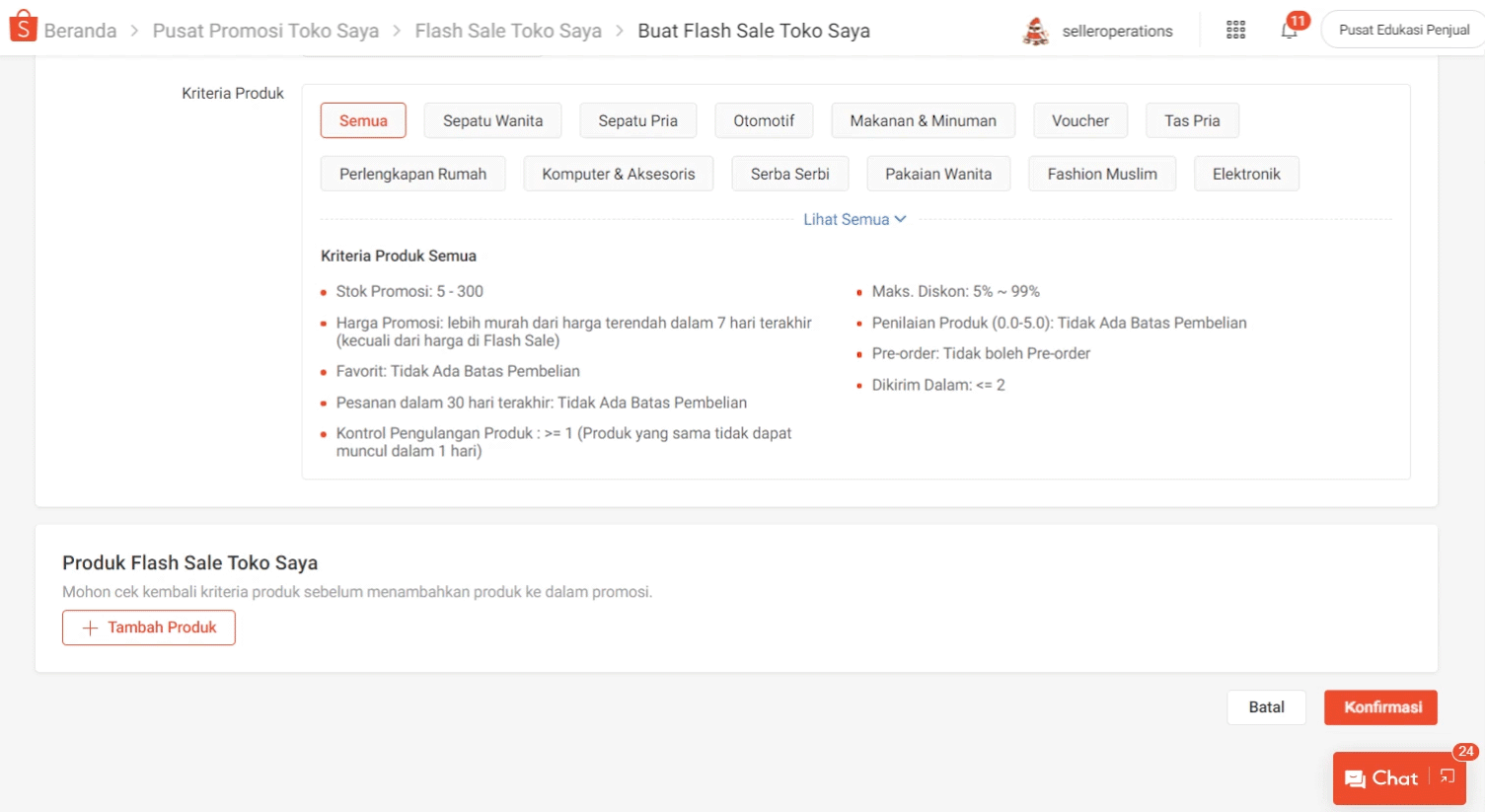Pick the Voucher category
Viewport: 1485px width, 812px height.
[1079, 120]
